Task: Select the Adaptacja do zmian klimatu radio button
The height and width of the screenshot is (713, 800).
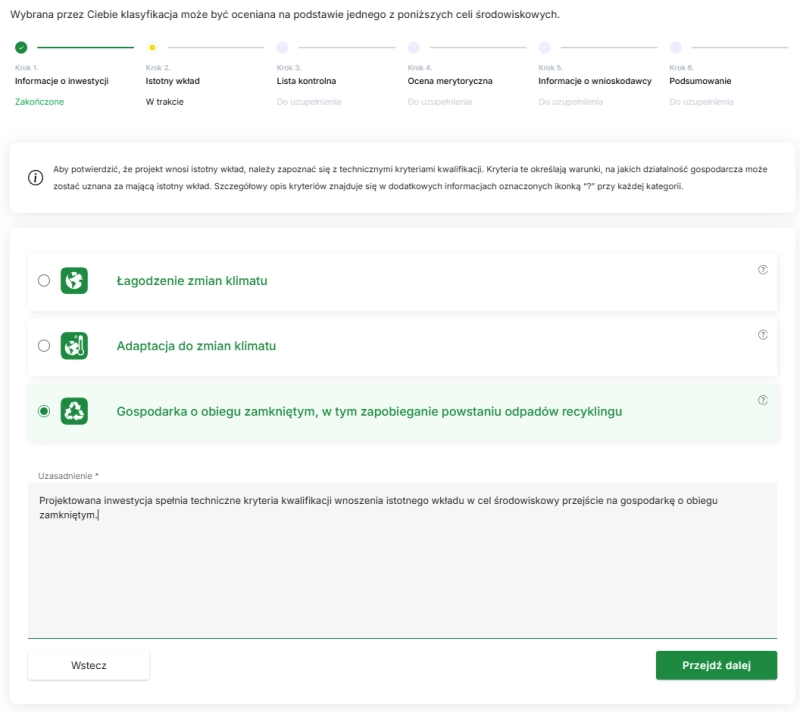Action: [44, 346]
